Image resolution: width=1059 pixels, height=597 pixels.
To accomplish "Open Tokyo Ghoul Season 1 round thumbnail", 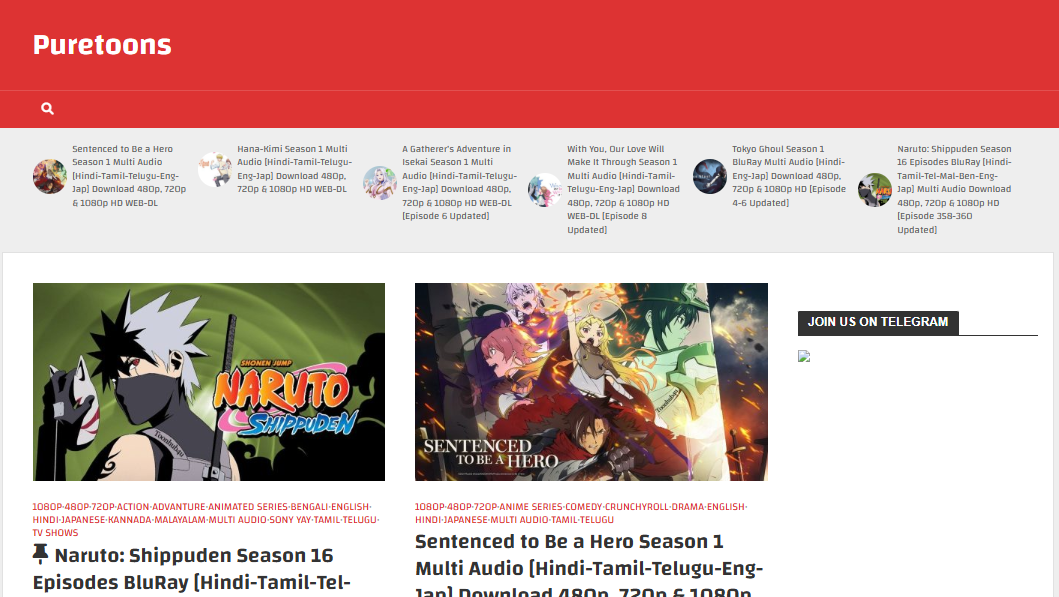I will pyautogui.click(x=710, y=176).
